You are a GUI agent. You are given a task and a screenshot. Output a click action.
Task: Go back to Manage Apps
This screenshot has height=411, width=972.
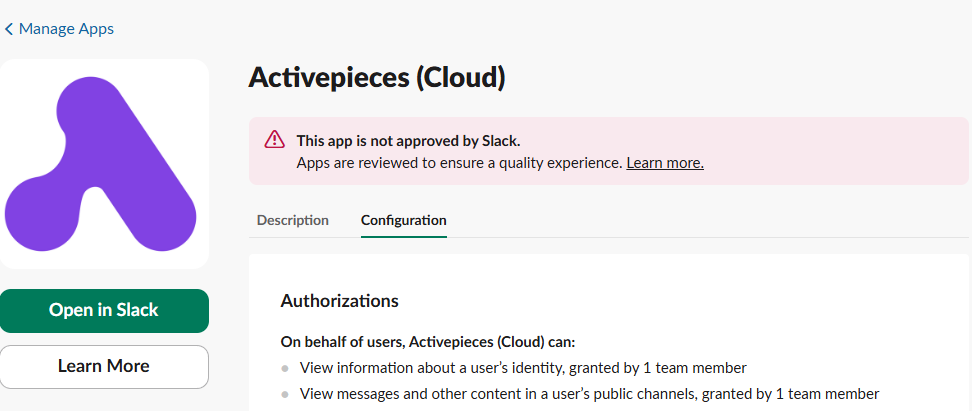(60, 29)
